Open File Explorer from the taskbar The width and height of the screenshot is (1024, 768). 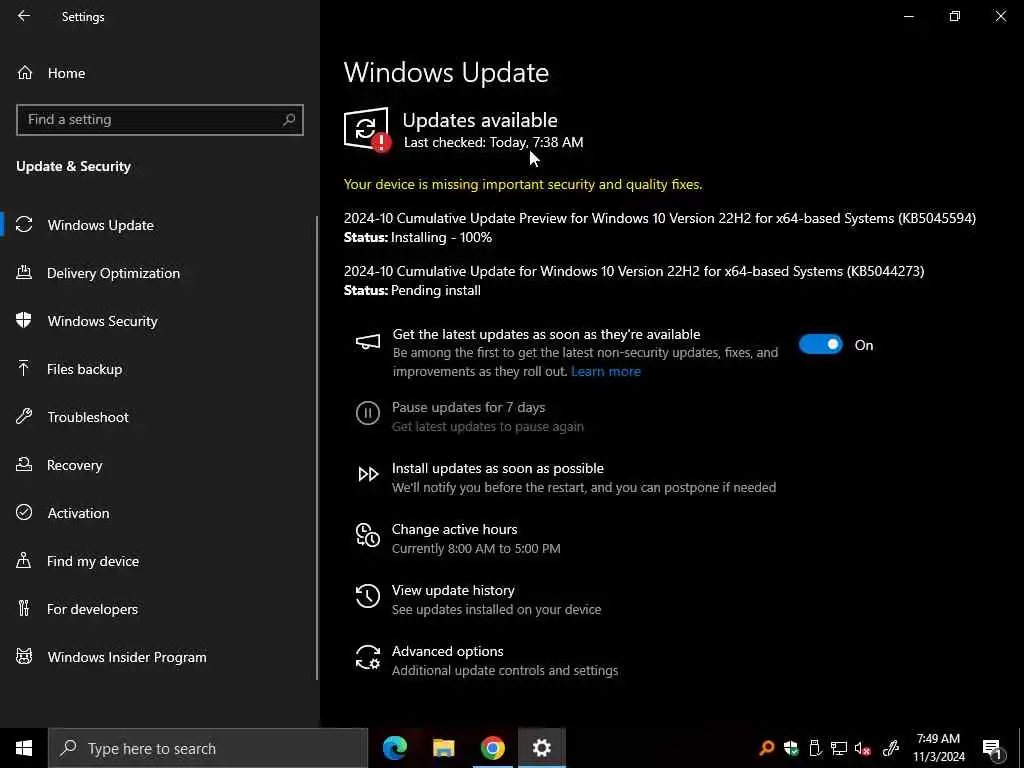tap(443, 748)
